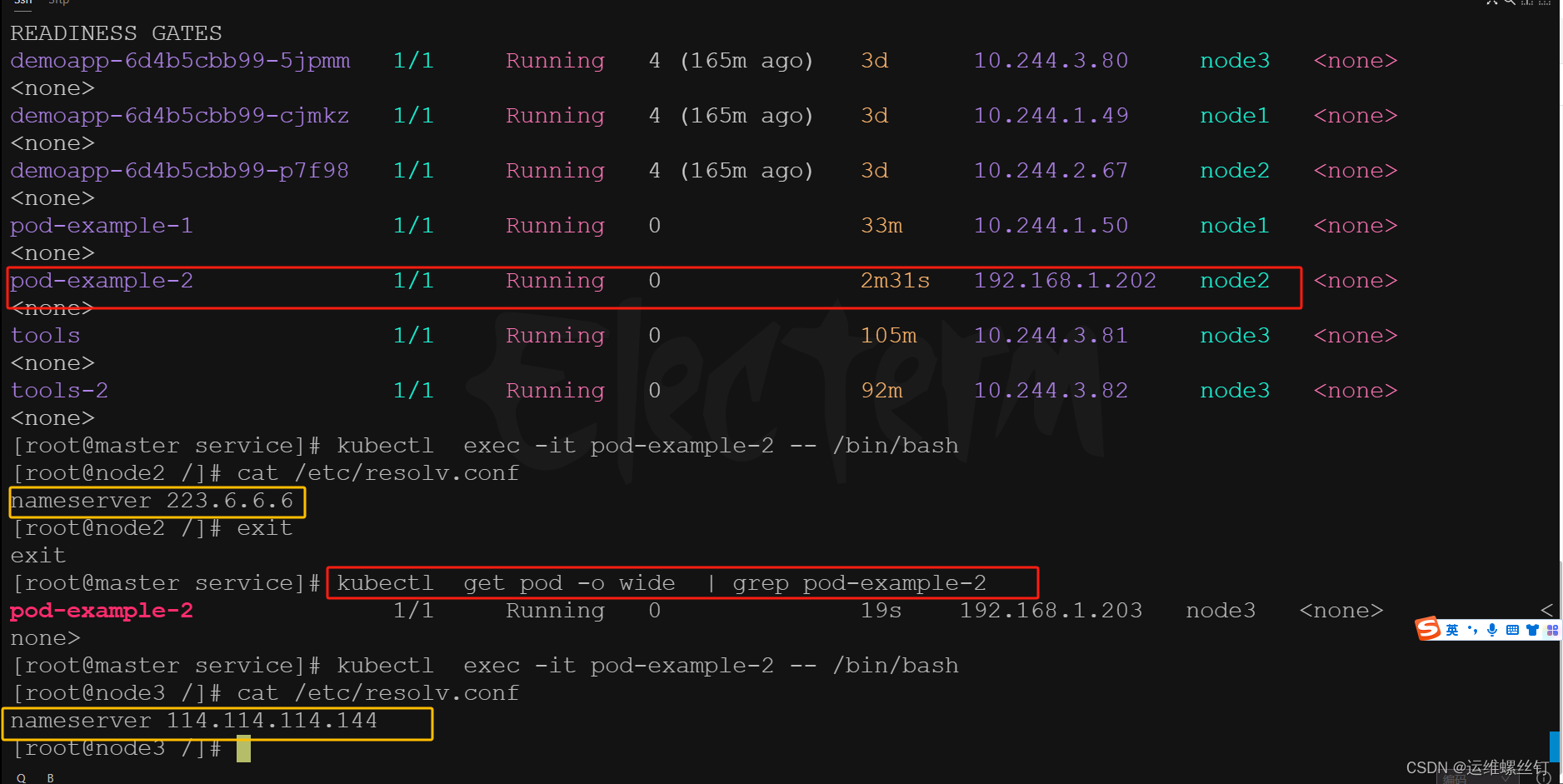Click pod name demoapp-6d4b5cbb99-p7f98
The image size is (1563, 784).
(179, 171)
